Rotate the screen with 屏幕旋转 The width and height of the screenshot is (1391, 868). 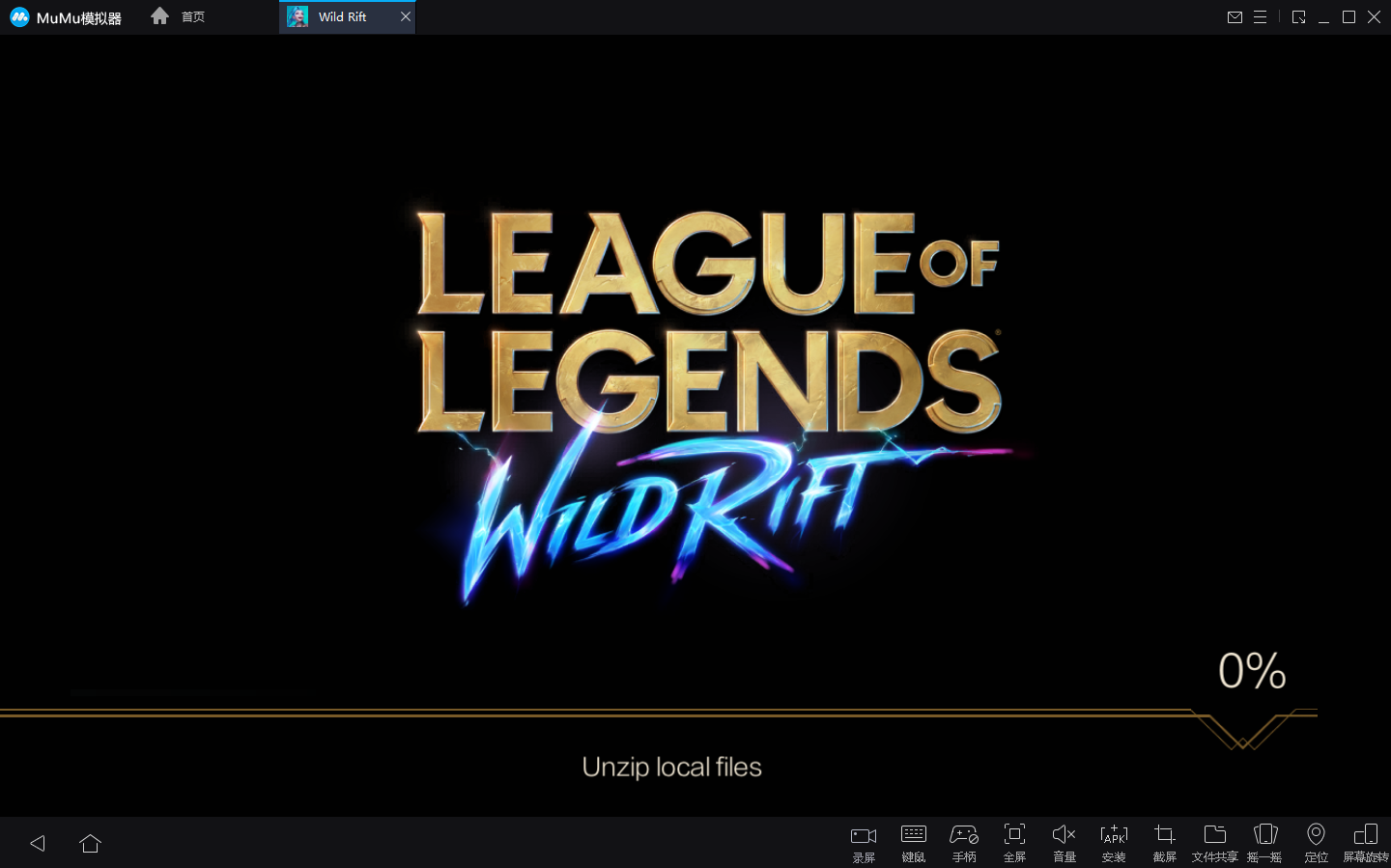pos(1366,843)
